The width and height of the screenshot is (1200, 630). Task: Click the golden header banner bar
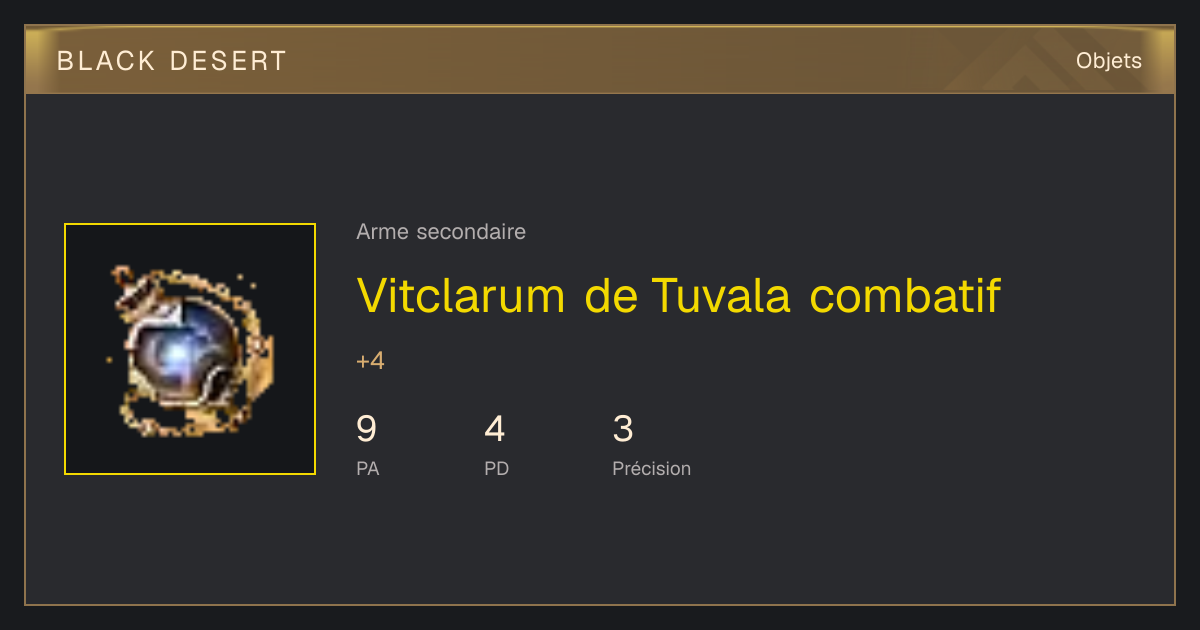pyautogui.click(x=600, y=61)
